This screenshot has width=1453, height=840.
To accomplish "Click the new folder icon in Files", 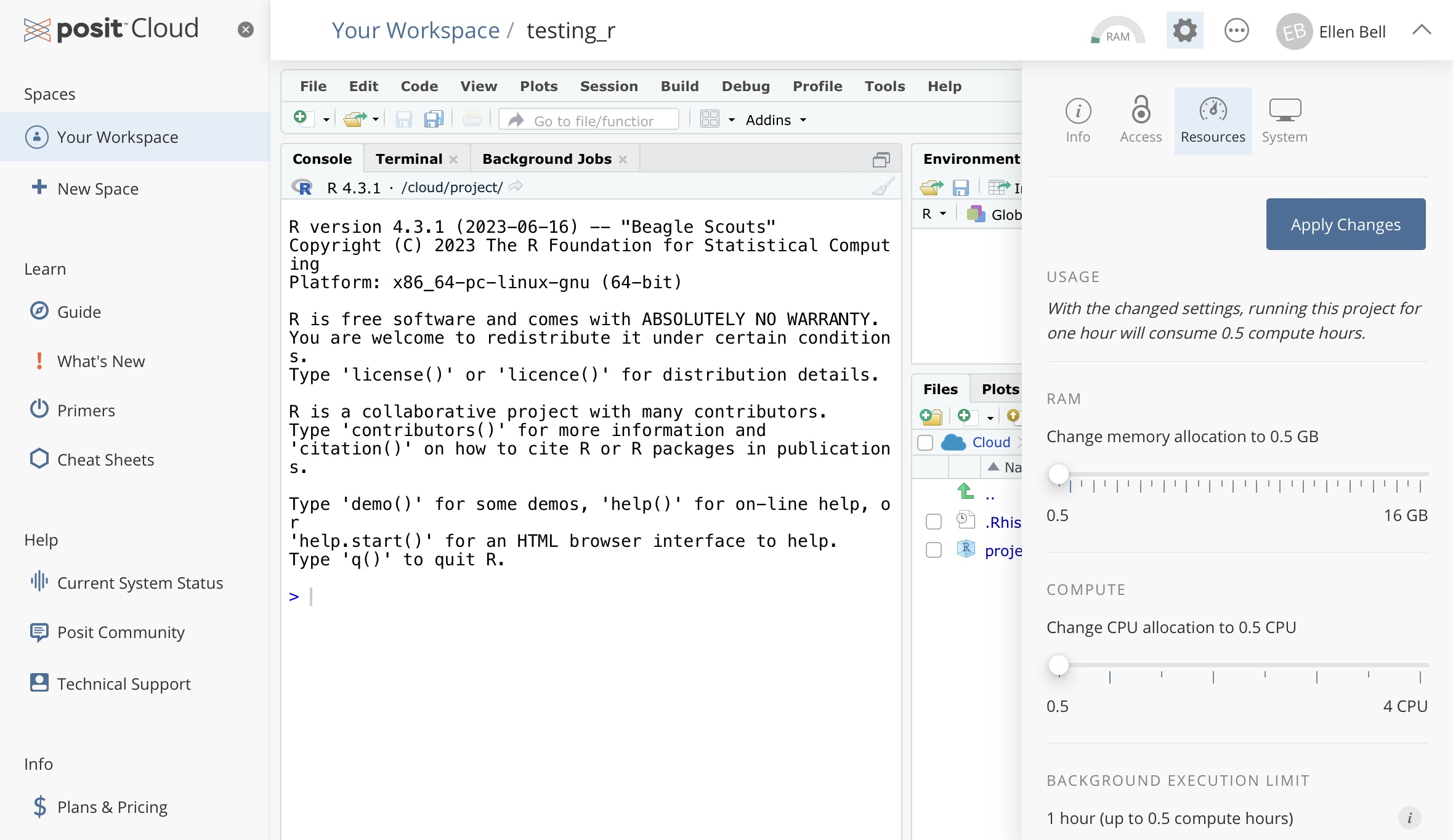I will point(931,417).
